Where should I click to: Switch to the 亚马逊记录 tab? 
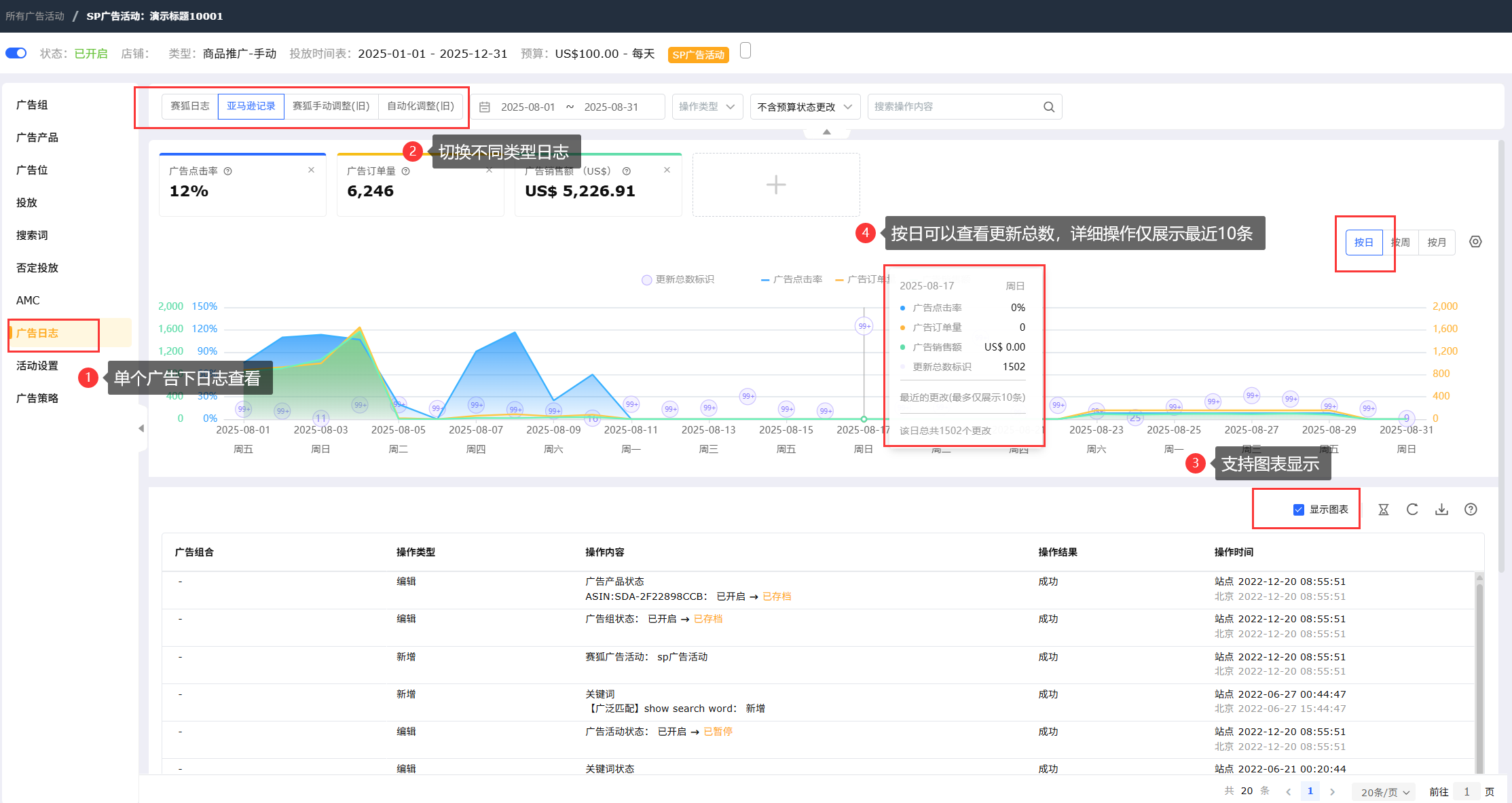251,106
